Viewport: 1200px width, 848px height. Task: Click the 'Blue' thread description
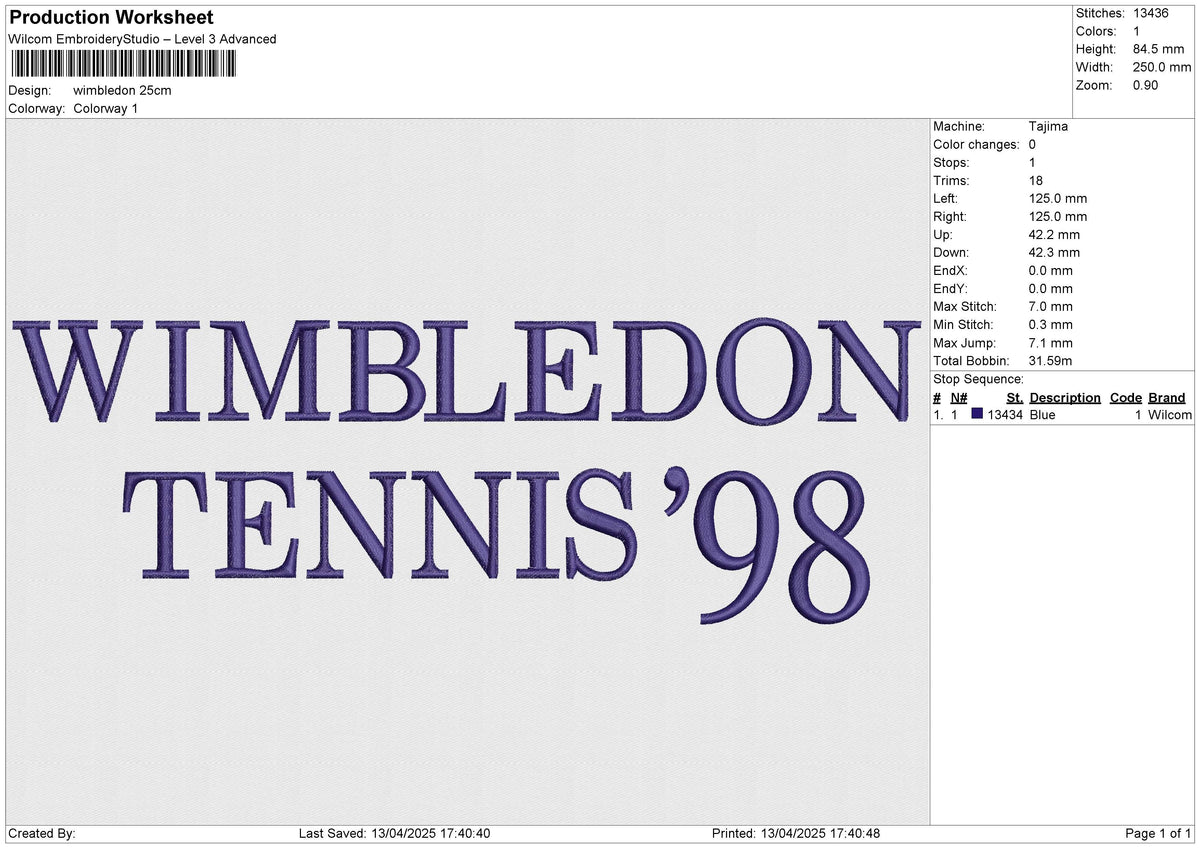[x=1043, y=415]
